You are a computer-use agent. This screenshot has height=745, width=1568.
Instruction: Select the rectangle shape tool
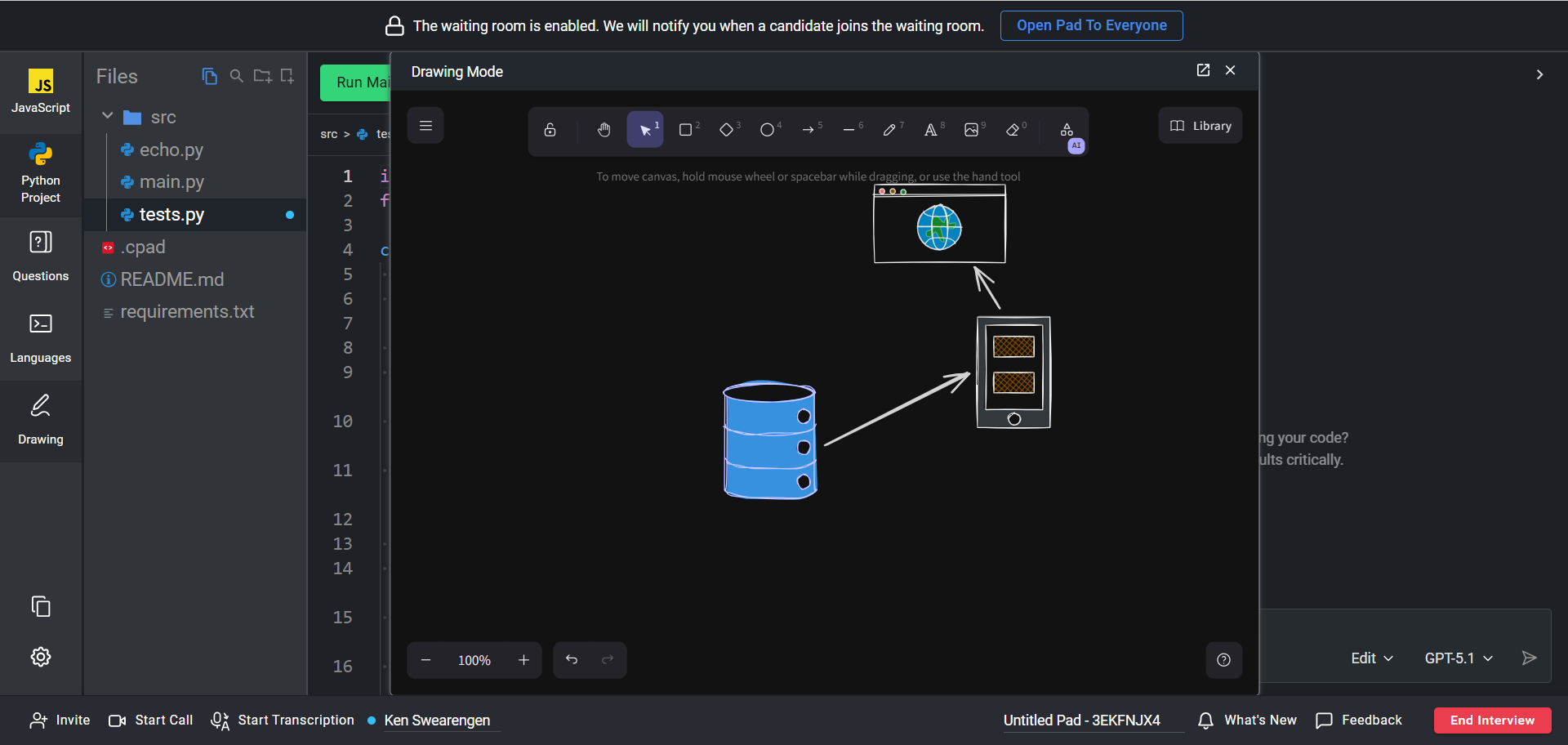[x=686, y=130]
